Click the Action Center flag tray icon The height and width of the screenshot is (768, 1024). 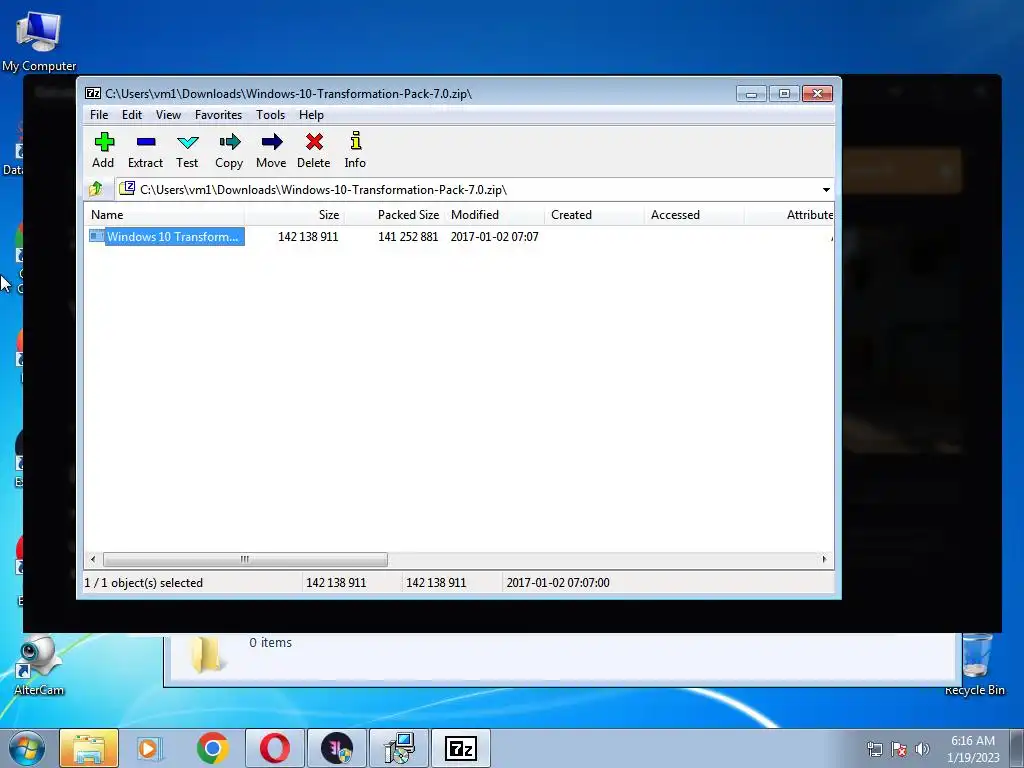899,749
